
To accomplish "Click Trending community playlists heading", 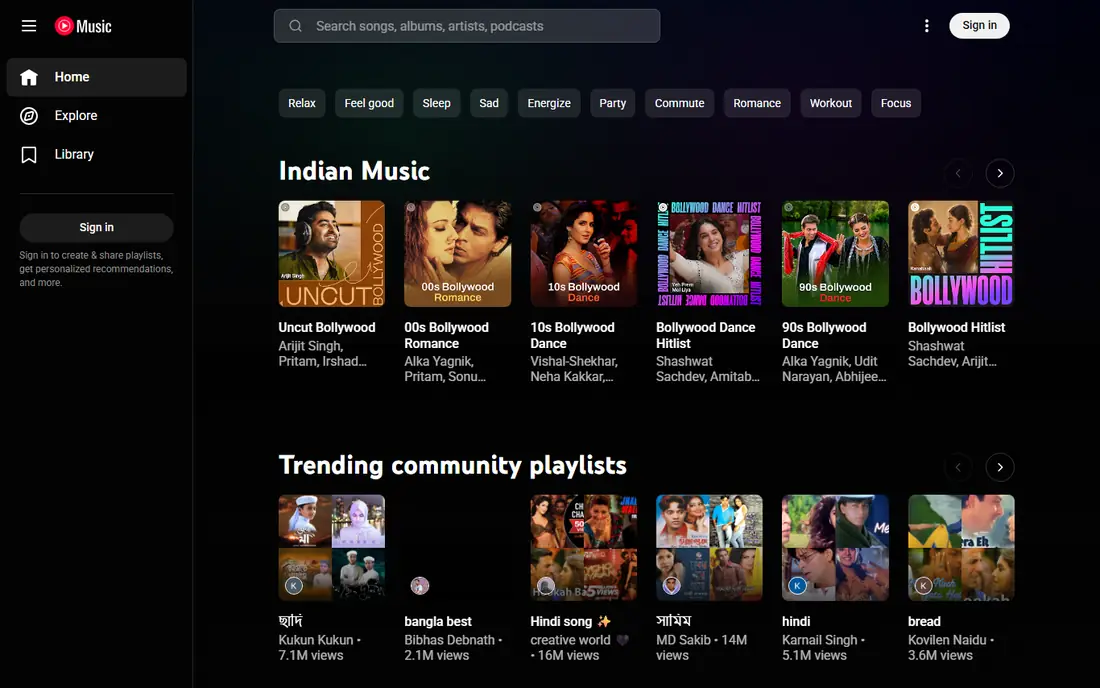I will (x=452, y=465).
